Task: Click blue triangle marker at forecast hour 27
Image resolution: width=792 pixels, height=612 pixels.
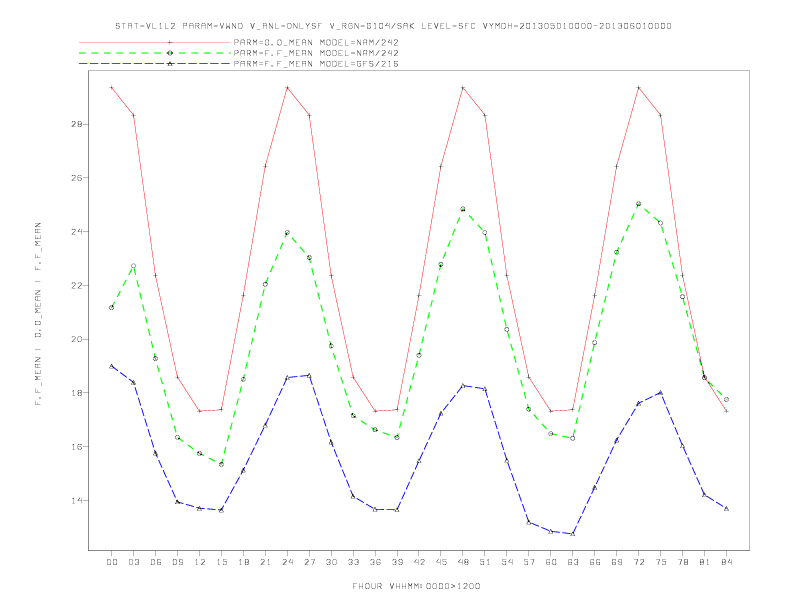Action: coord(309,376)
